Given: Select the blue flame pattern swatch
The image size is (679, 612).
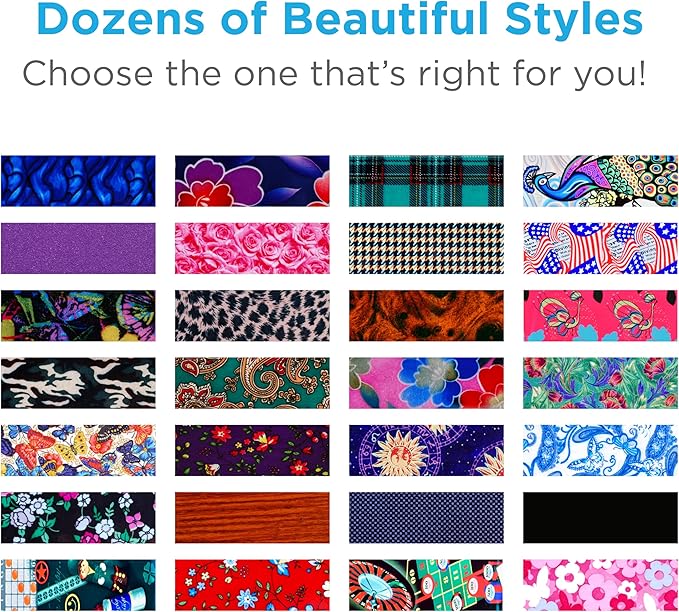Looking at the screenshot, I should [x=78, y=181].
